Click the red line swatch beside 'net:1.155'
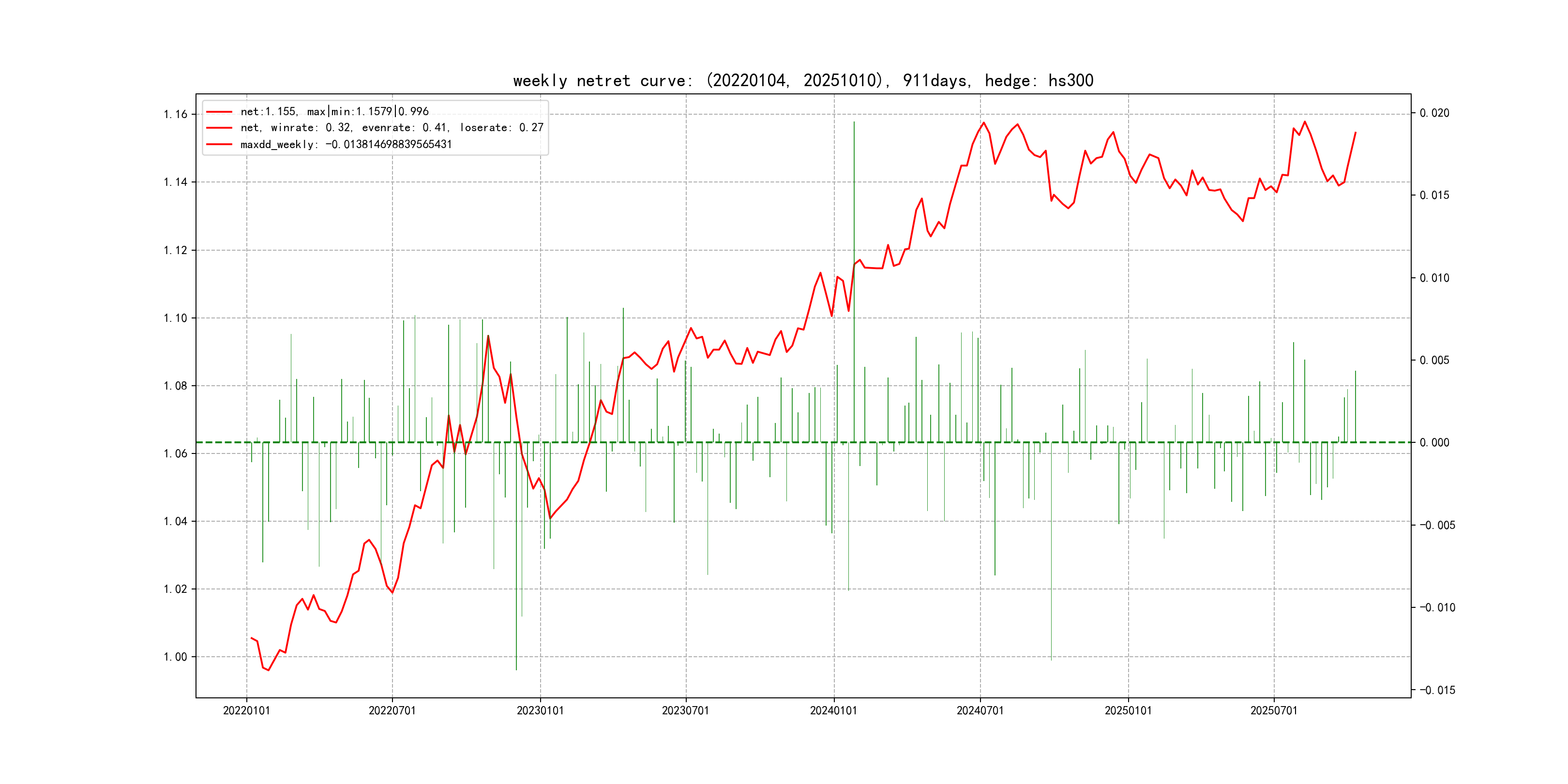 (219, 112)
